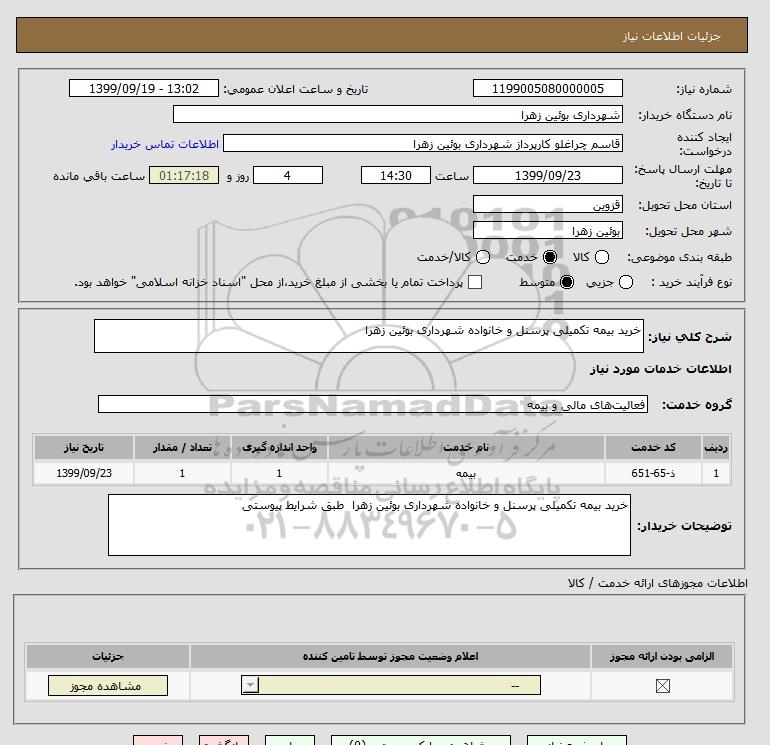Click the طبقه بندی موضوعی label
This screenshot has width=770, height=745.
tap(679, 257)
